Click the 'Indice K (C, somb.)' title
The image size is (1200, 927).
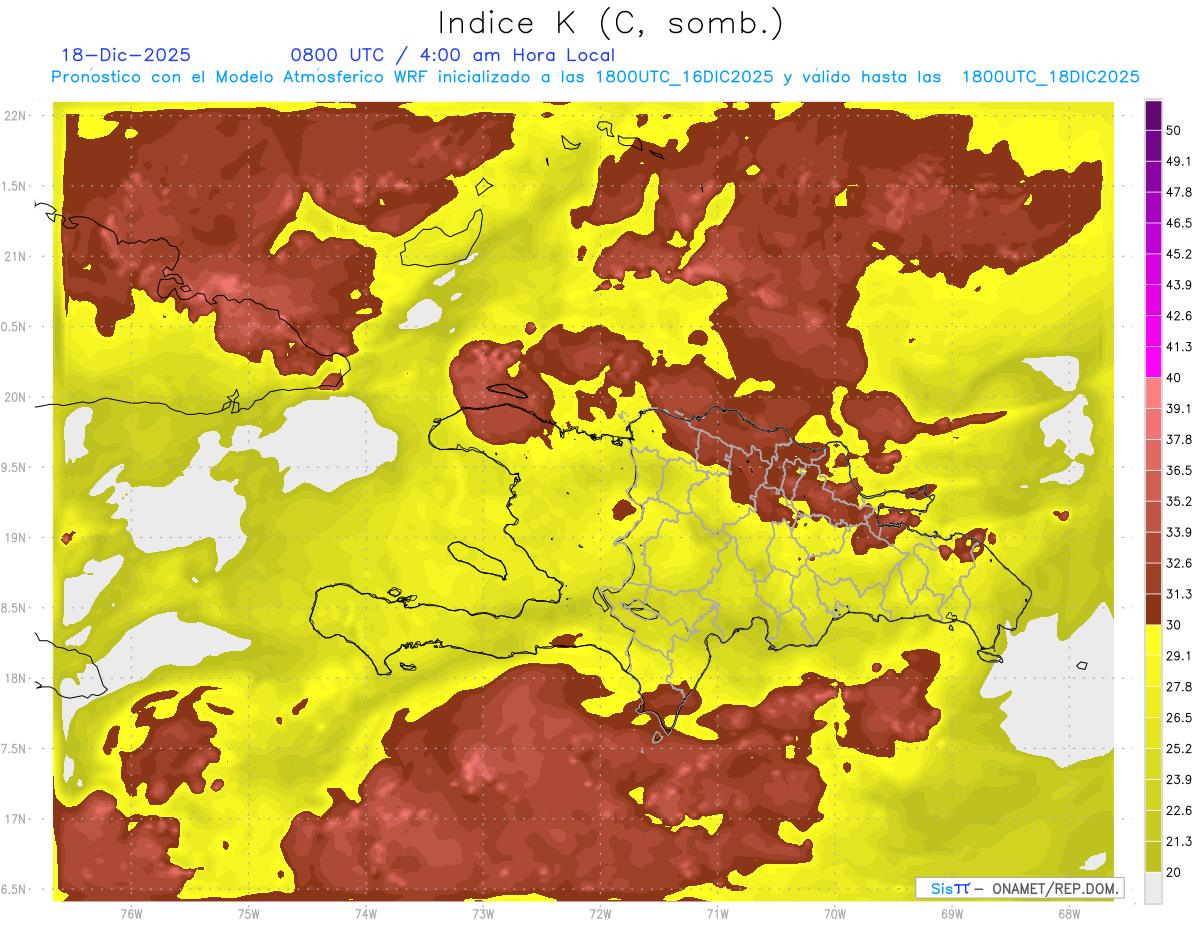click(610, 23)
